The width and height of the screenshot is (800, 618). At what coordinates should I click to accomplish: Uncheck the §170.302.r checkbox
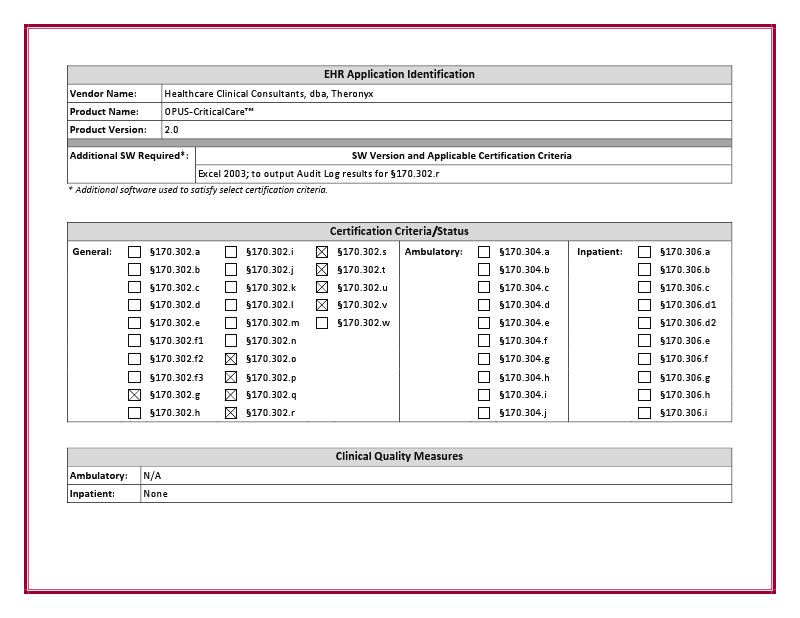(x=231, y=413)
